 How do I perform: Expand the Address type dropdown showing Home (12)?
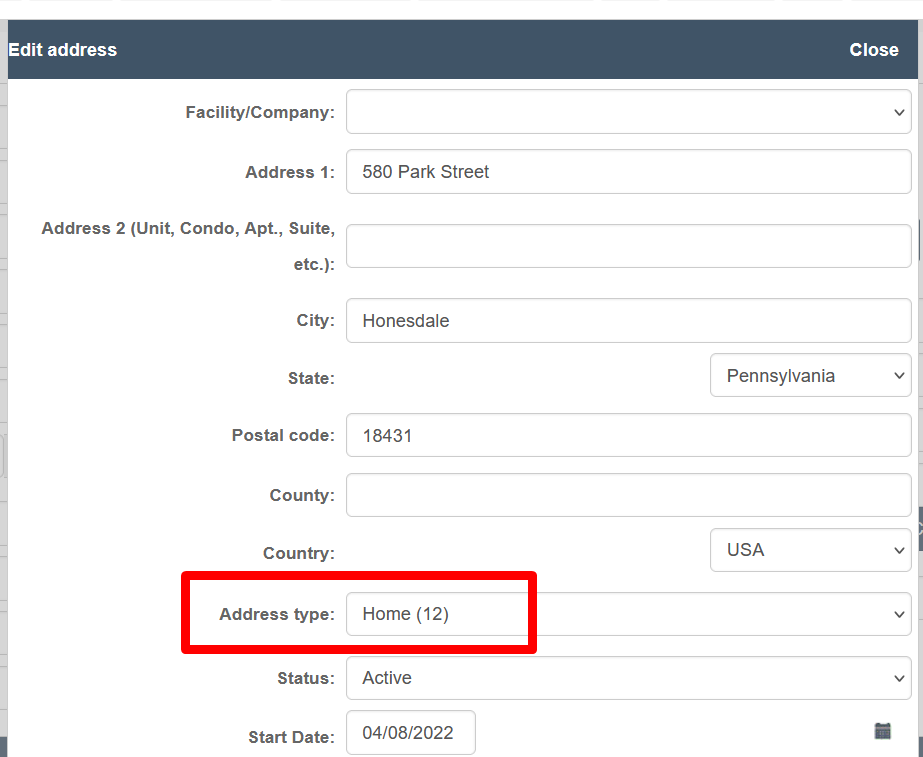click(x=629, y=614)
